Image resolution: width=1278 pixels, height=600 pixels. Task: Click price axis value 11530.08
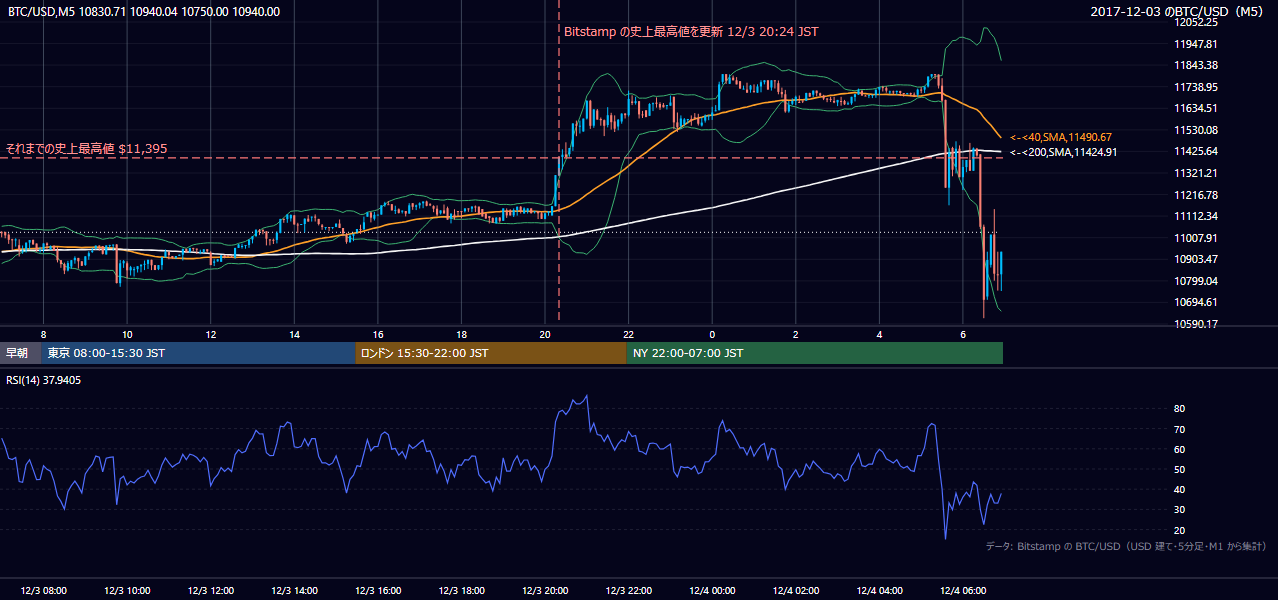[1195, 130]
